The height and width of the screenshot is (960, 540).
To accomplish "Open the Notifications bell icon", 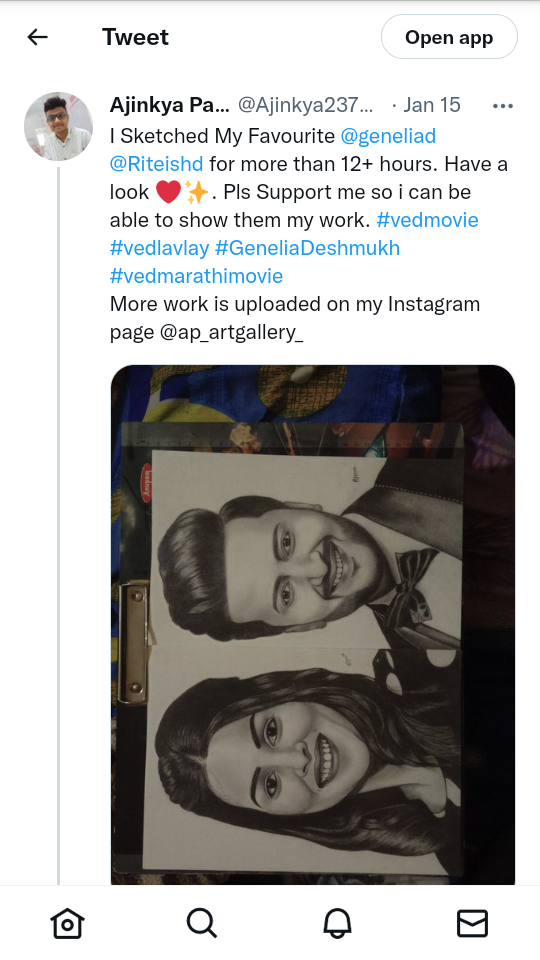I will pos(337,923).
